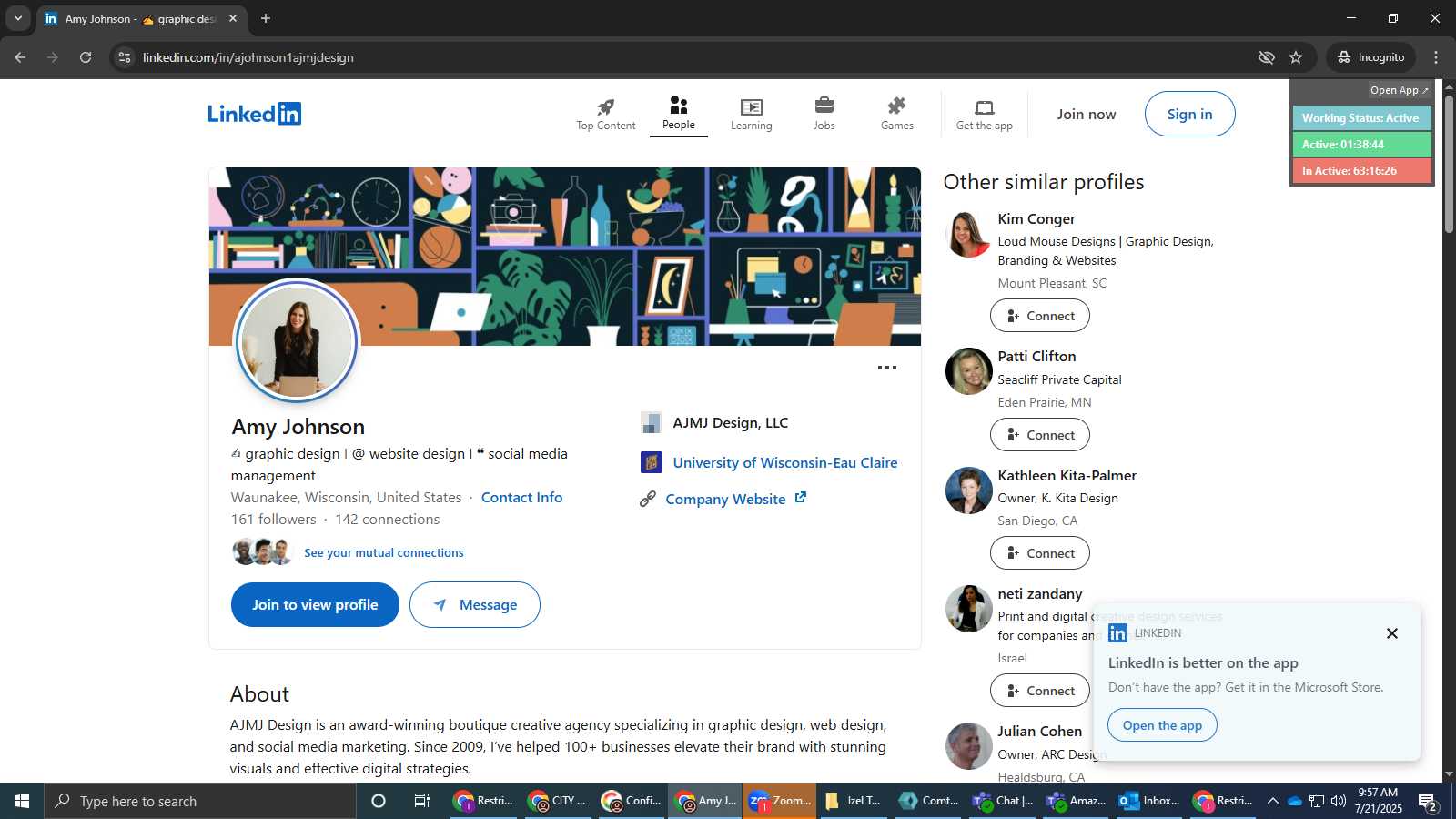Image resolution: width=1456 pixels, height=819 pixels.
Task: Open the tab search dropdown arrow
Action: (x=17, y=18)
